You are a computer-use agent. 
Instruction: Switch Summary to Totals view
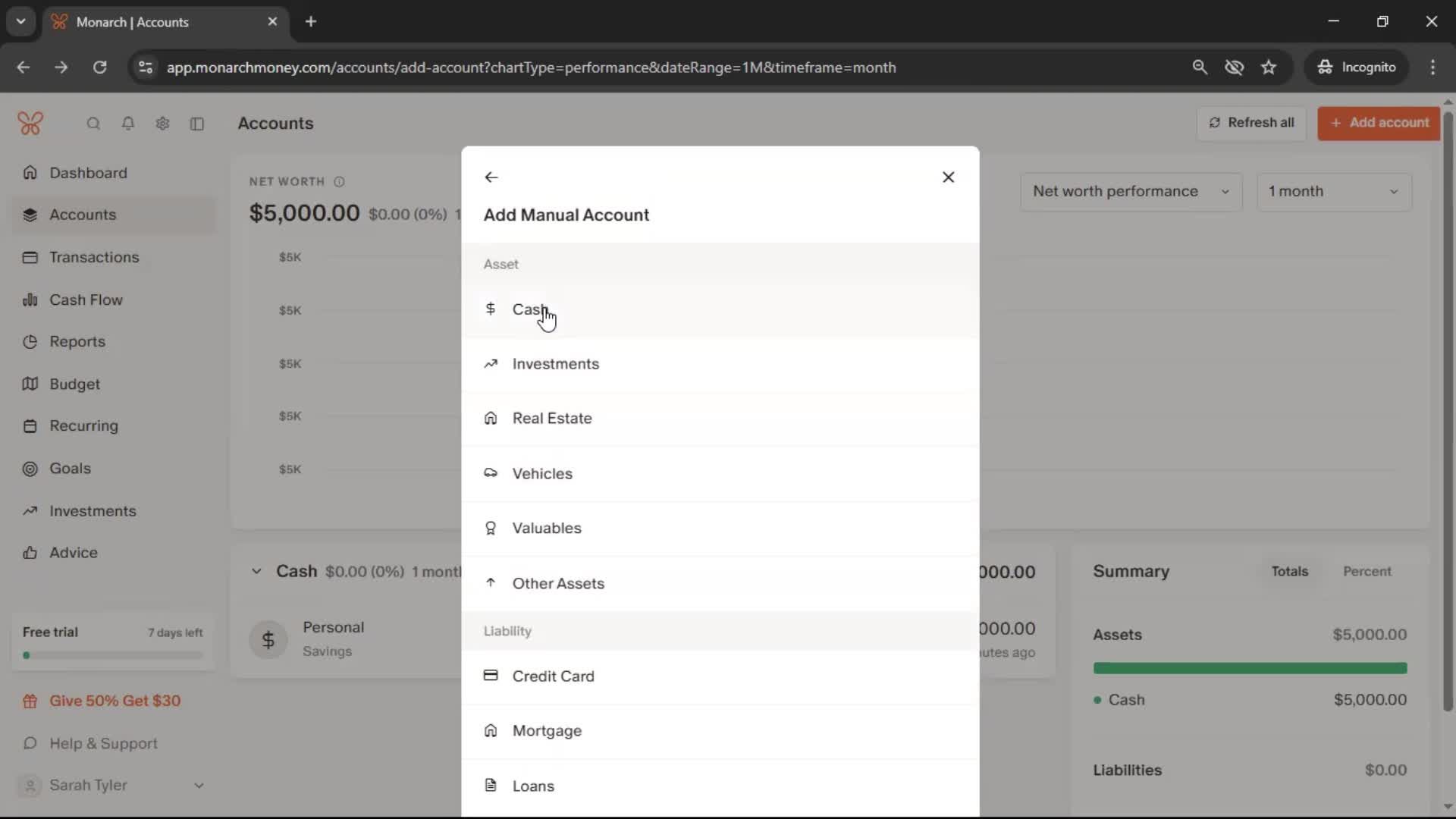(x=1289, y=572)
